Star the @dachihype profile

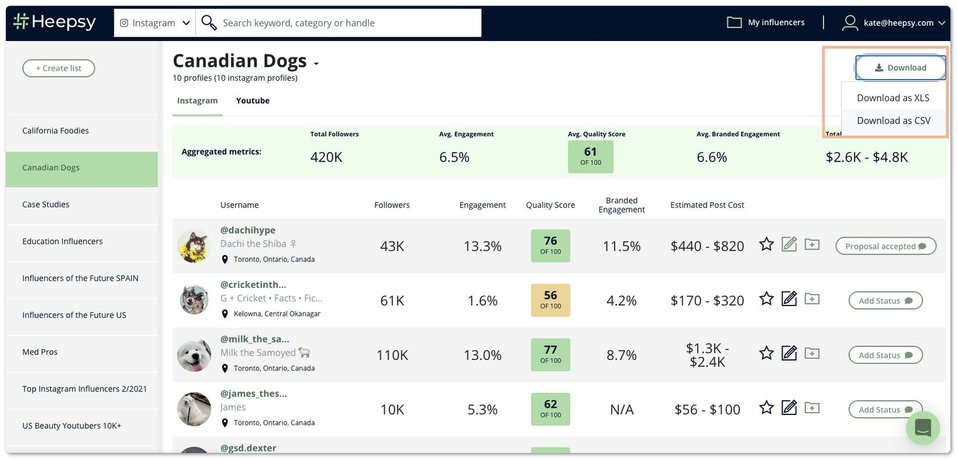[766, 245]
